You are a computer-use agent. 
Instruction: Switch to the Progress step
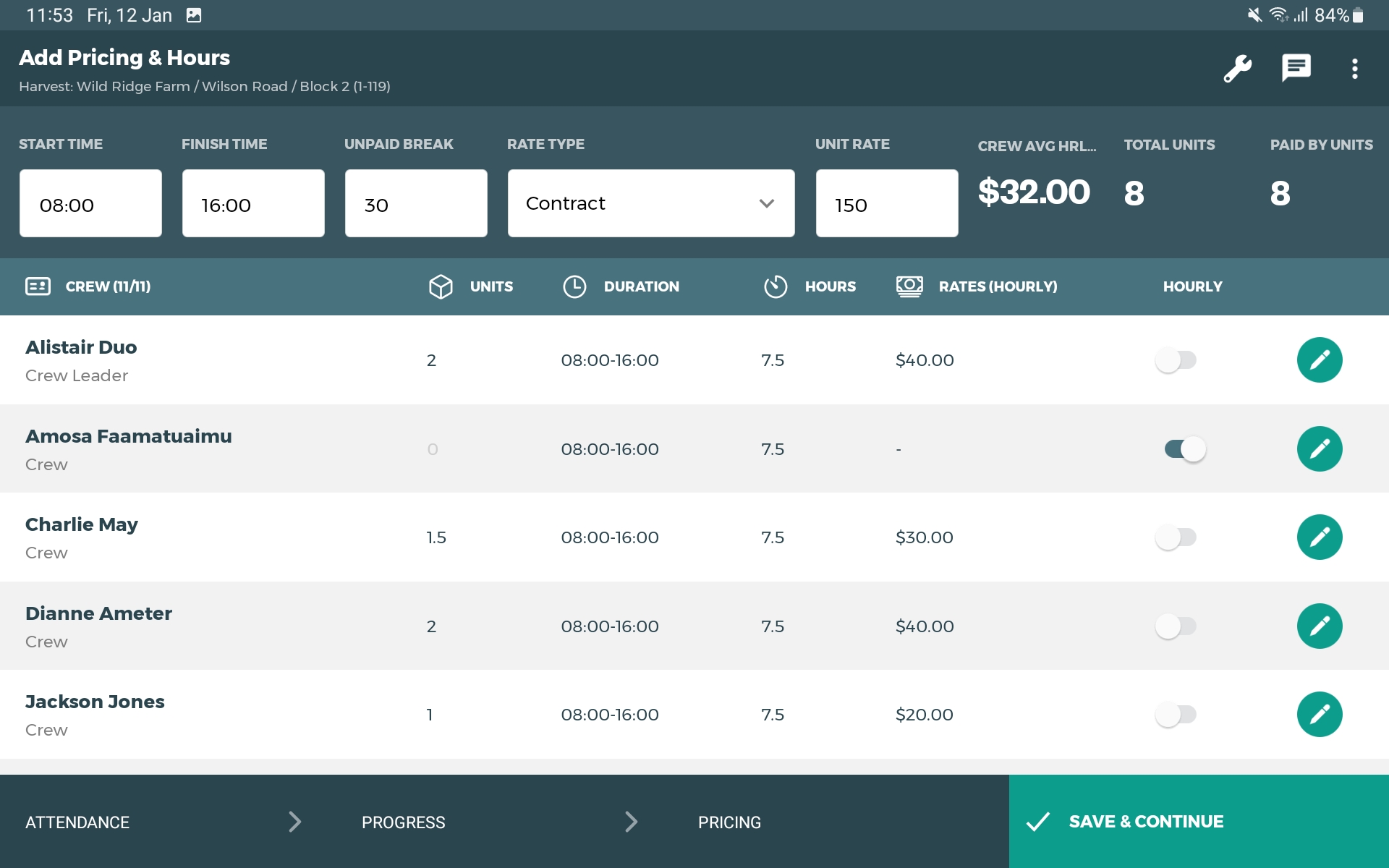click(403, 822)
